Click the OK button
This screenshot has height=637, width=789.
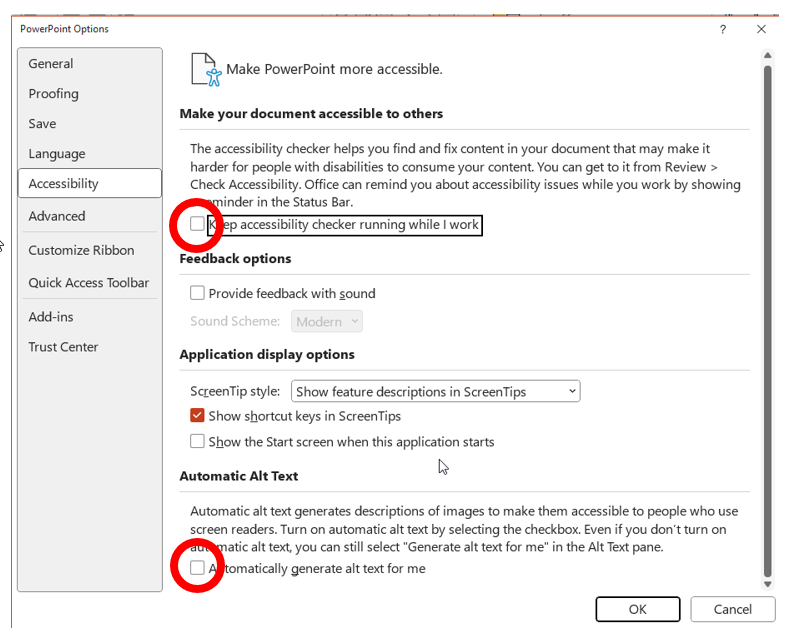click(638, 609)
